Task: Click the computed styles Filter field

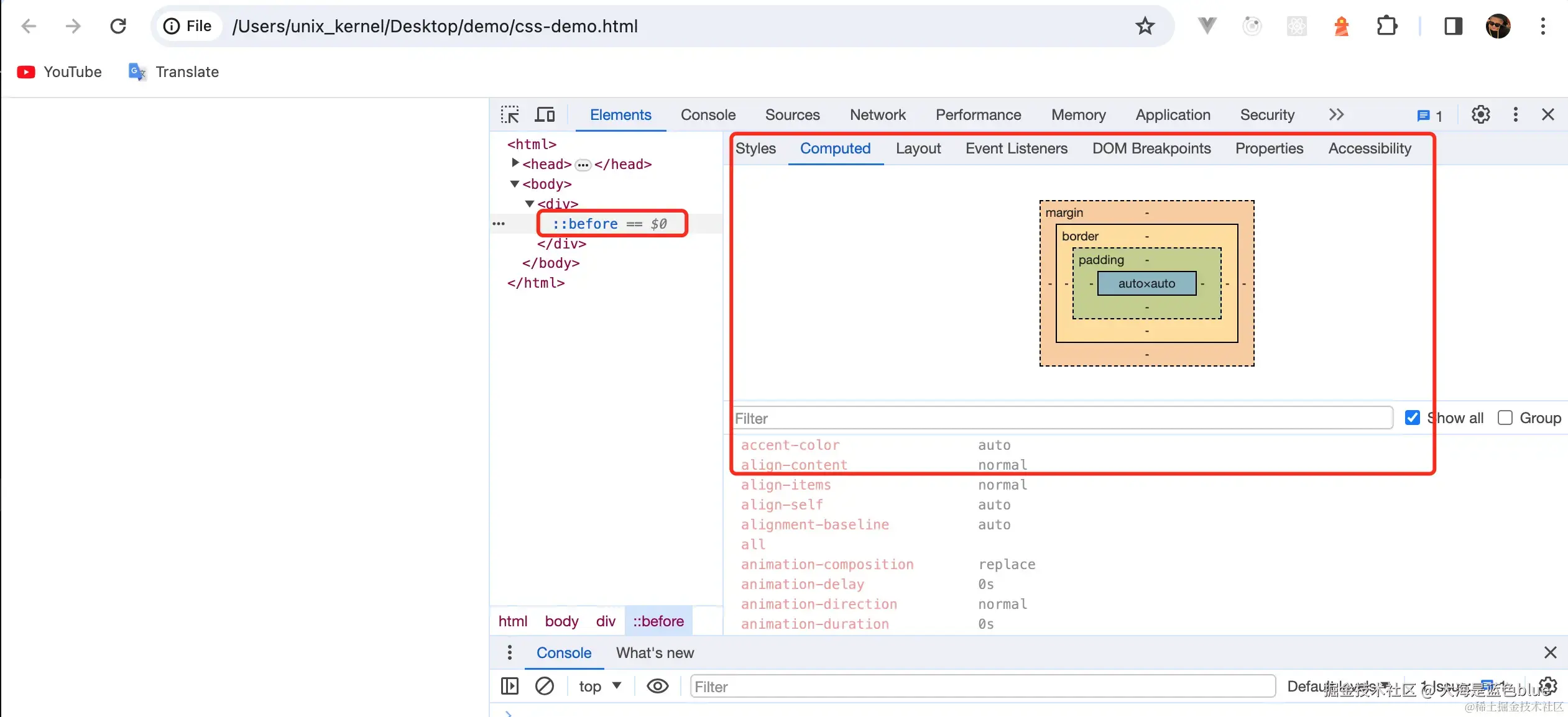Action: pos(1062,418)
